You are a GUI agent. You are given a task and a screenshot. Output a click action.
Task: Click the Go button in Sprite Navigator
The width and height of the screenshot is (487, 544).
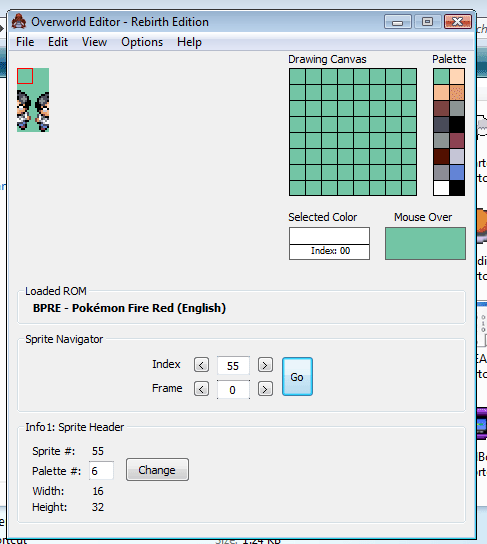coord(297,377)
